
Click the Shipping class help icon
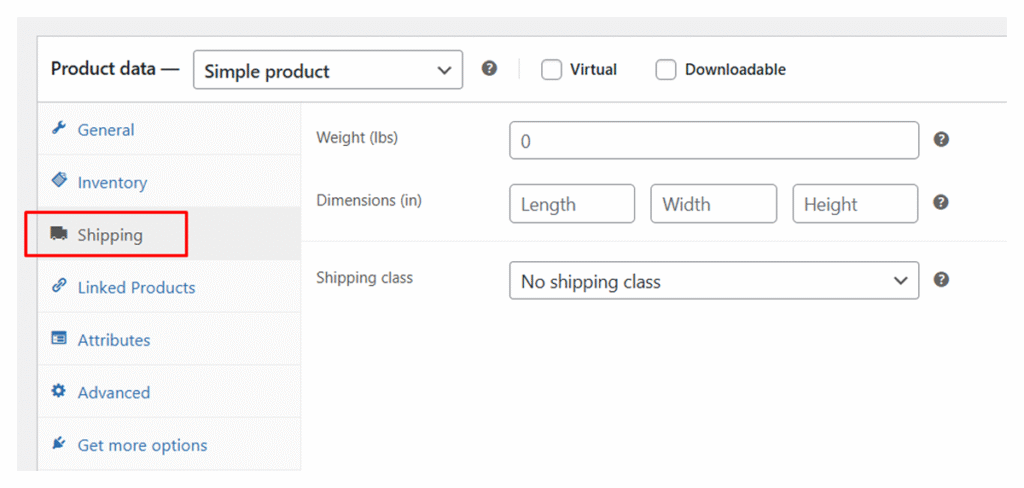(x=940, y=280)
